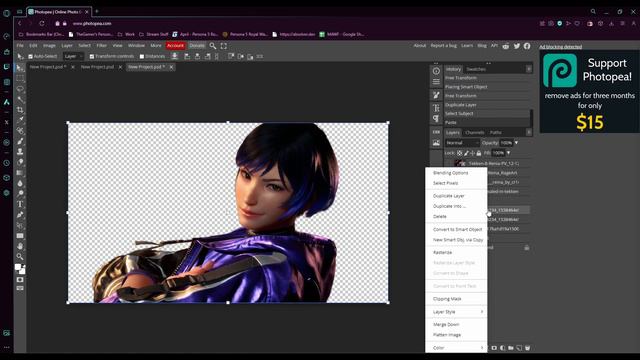
Task: Select the Zoom tool in left toolbar
Action: click(20, 257)
